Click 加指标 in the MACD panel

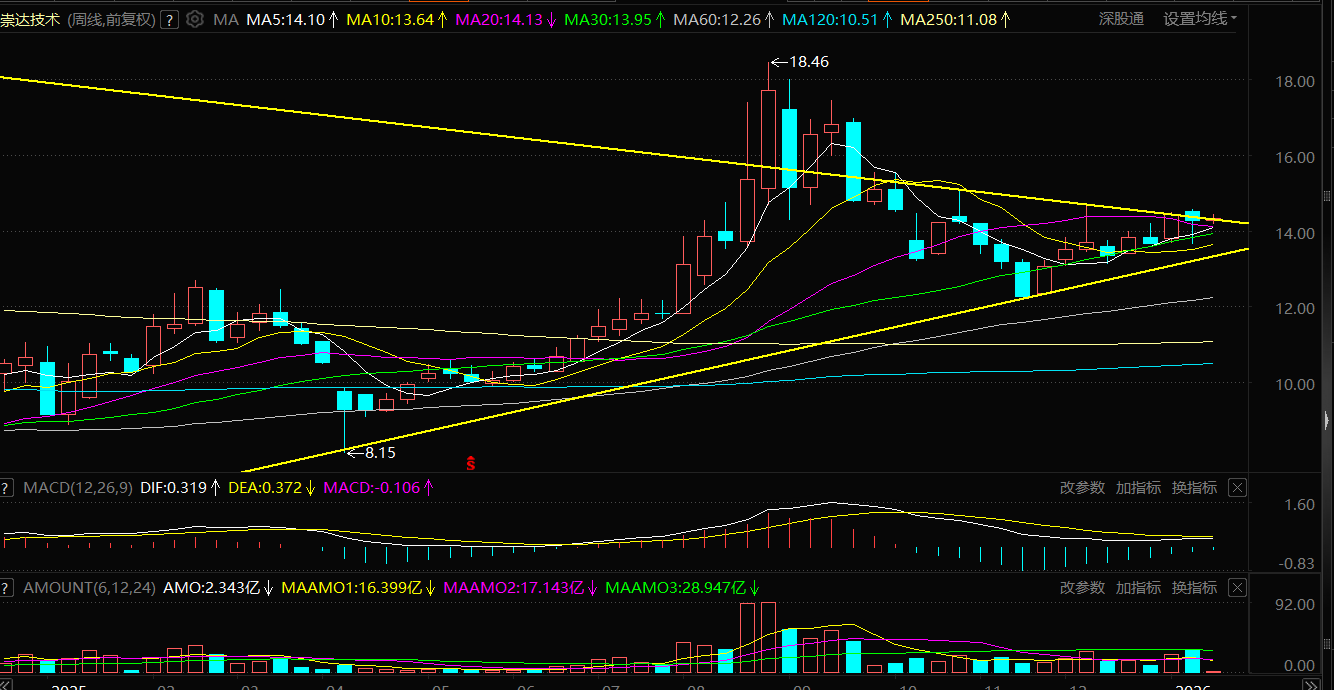[1138, 488]
